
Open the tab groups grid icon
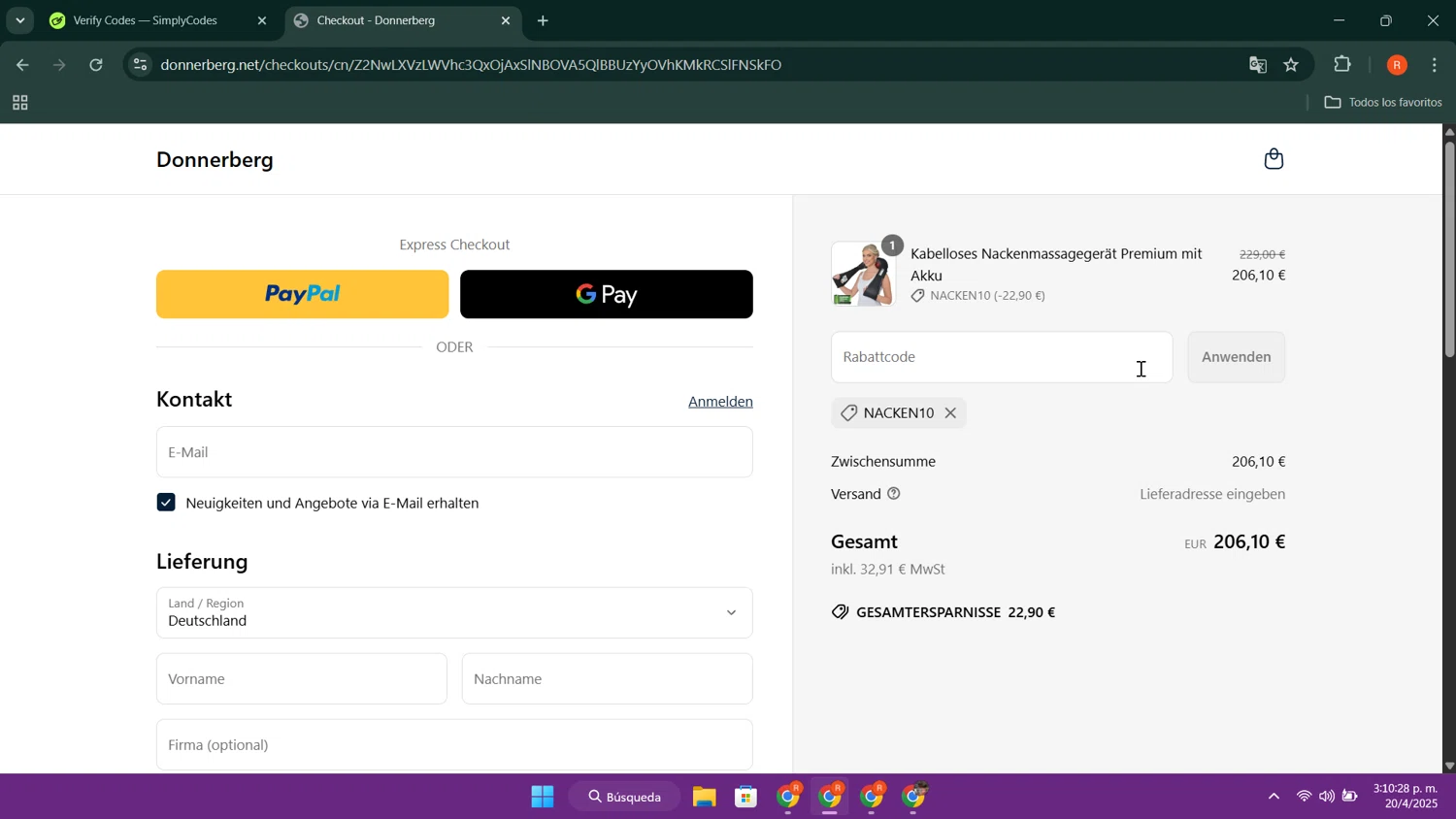[x=19, y=103]
